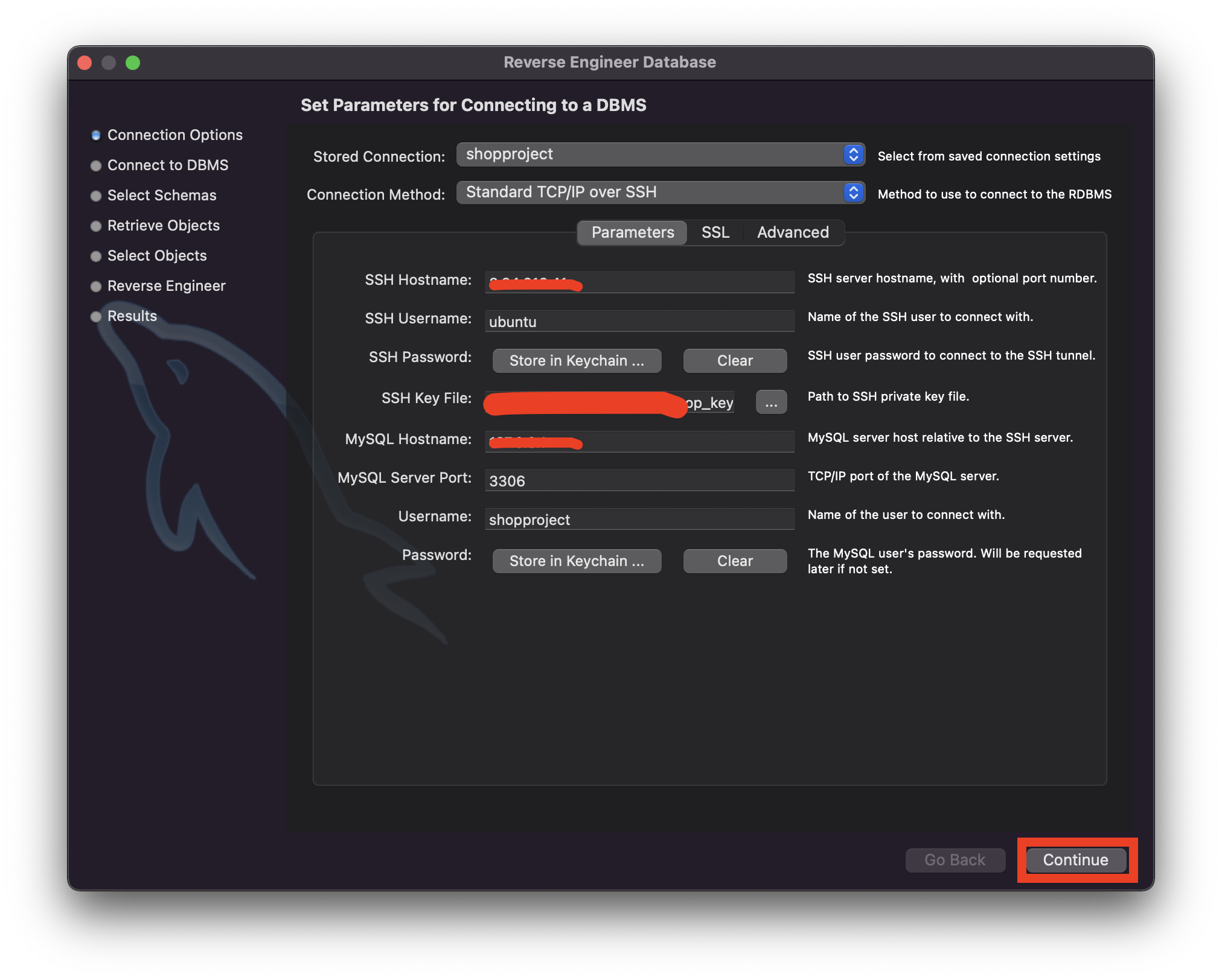Screen dimensions: 1222x980
Task: Click the MySQL Server Port field 3306
Action: [x=639, y=481]
